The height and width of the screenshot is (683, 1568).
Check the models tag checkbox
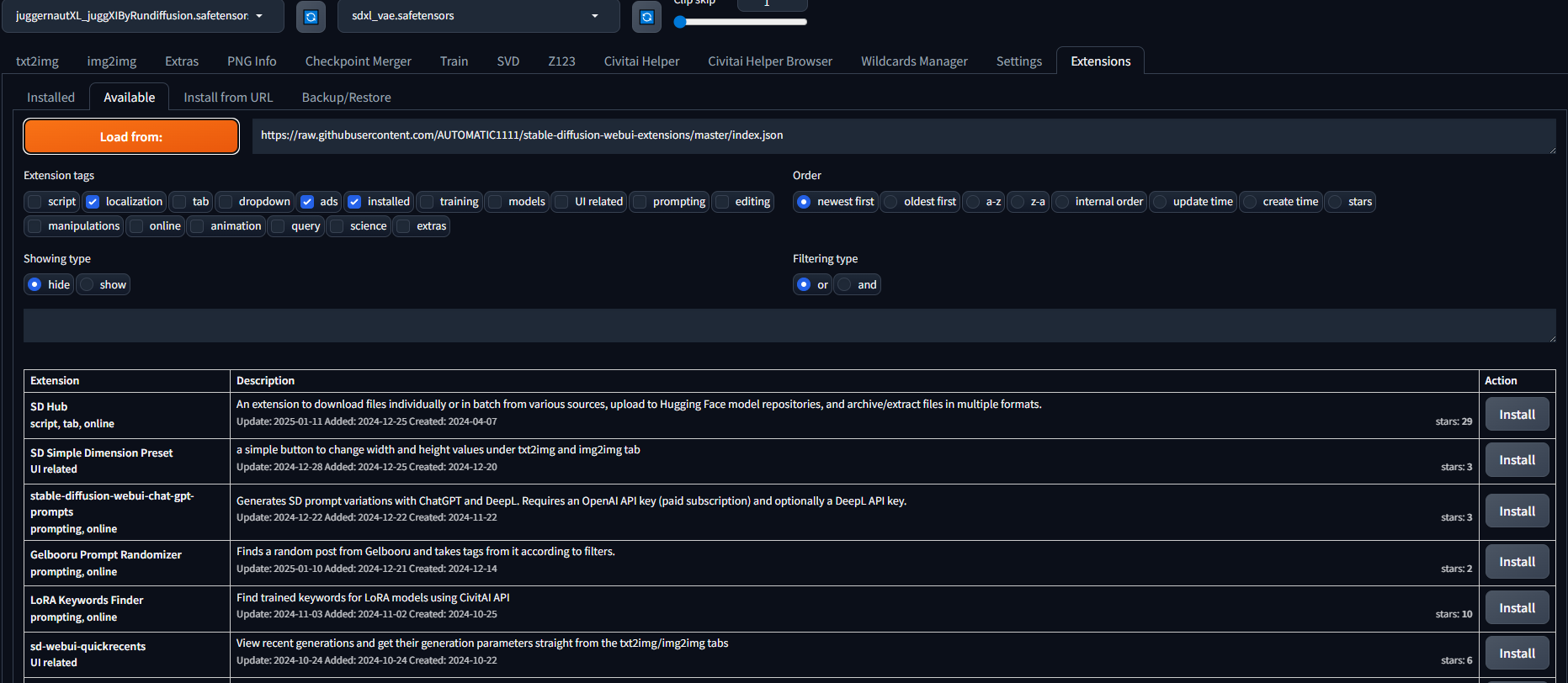point(495,202)
